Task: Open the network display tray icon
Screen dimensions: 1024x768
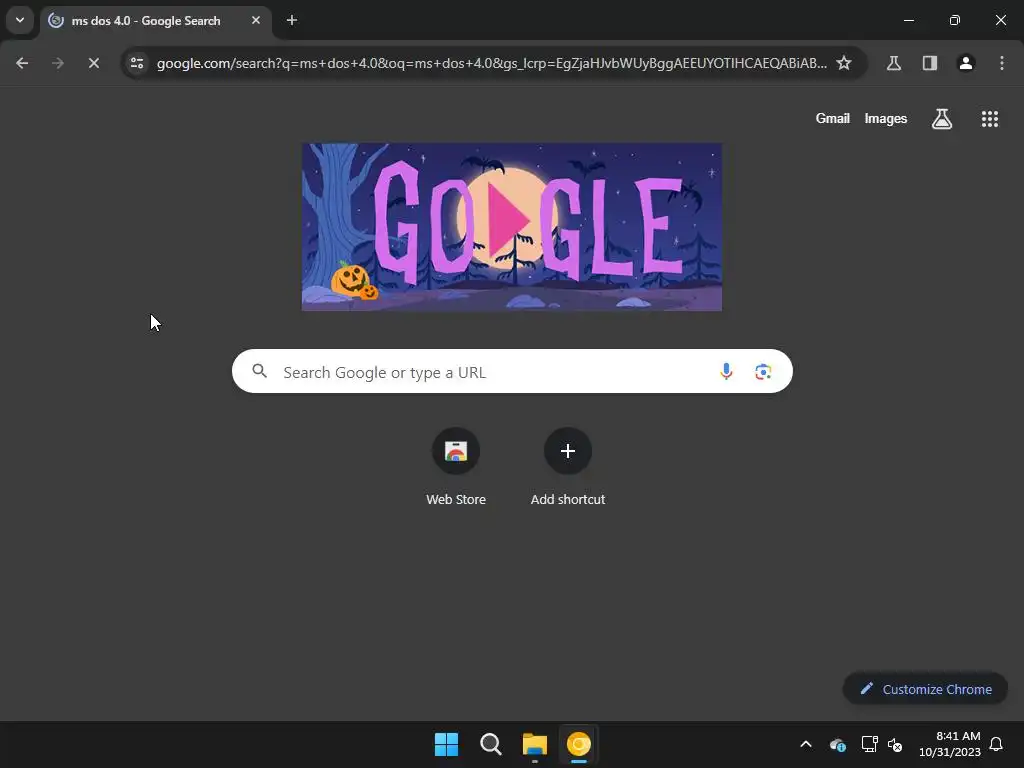Action: click(x=869, y=744)
